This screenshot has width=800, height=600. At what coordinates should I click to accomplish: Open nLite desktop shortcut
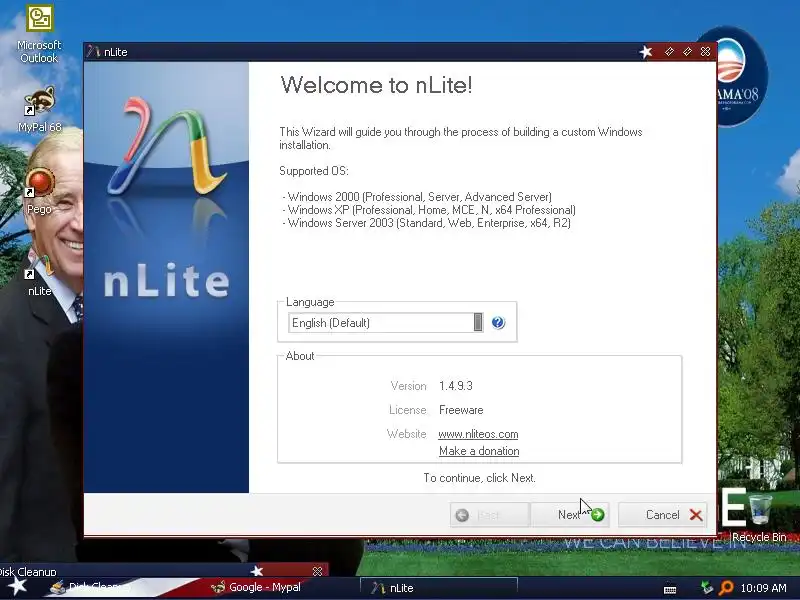(x=39, y=276)
